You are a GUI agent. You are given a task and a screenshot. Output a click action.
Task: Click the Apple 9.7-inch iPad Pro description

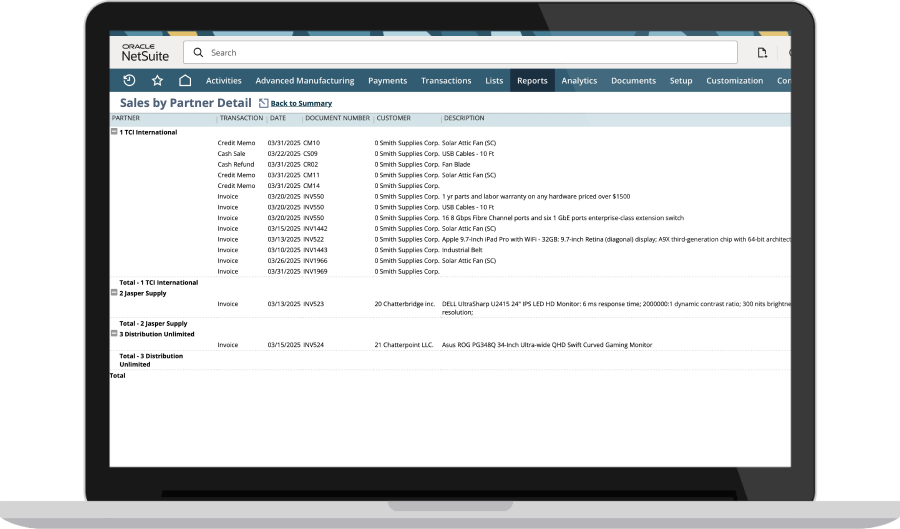pyautogui.click(x=616, y=239)
